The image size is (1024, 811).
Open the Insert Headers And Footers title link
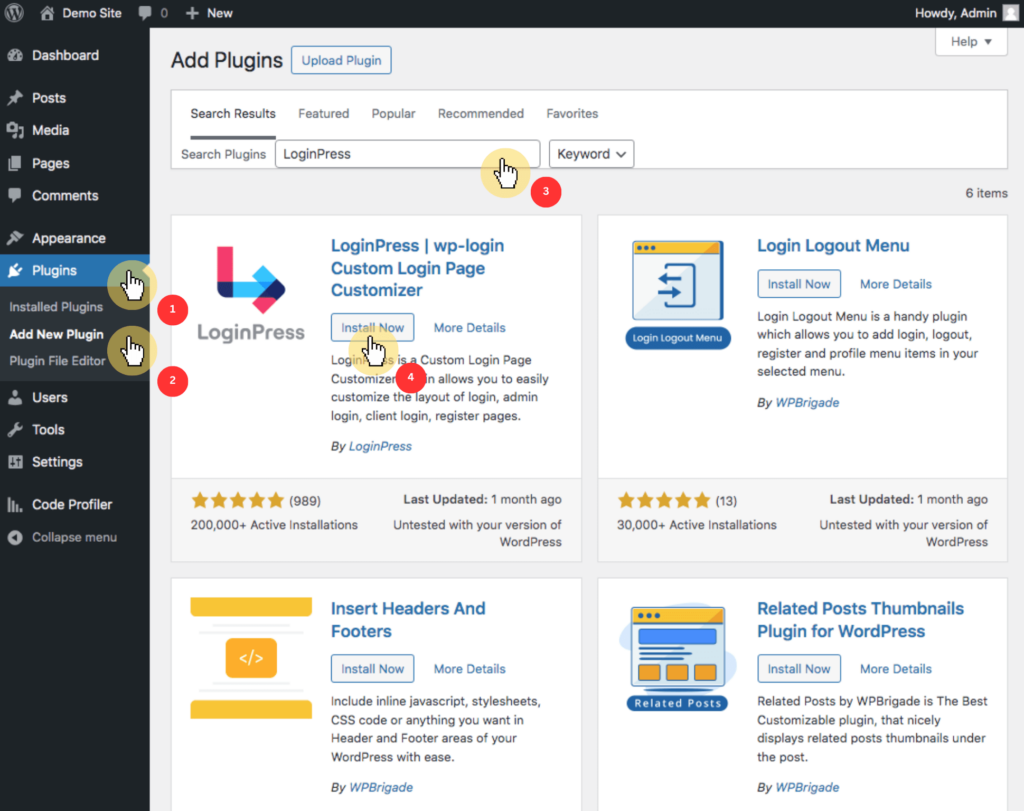[408, 620]
